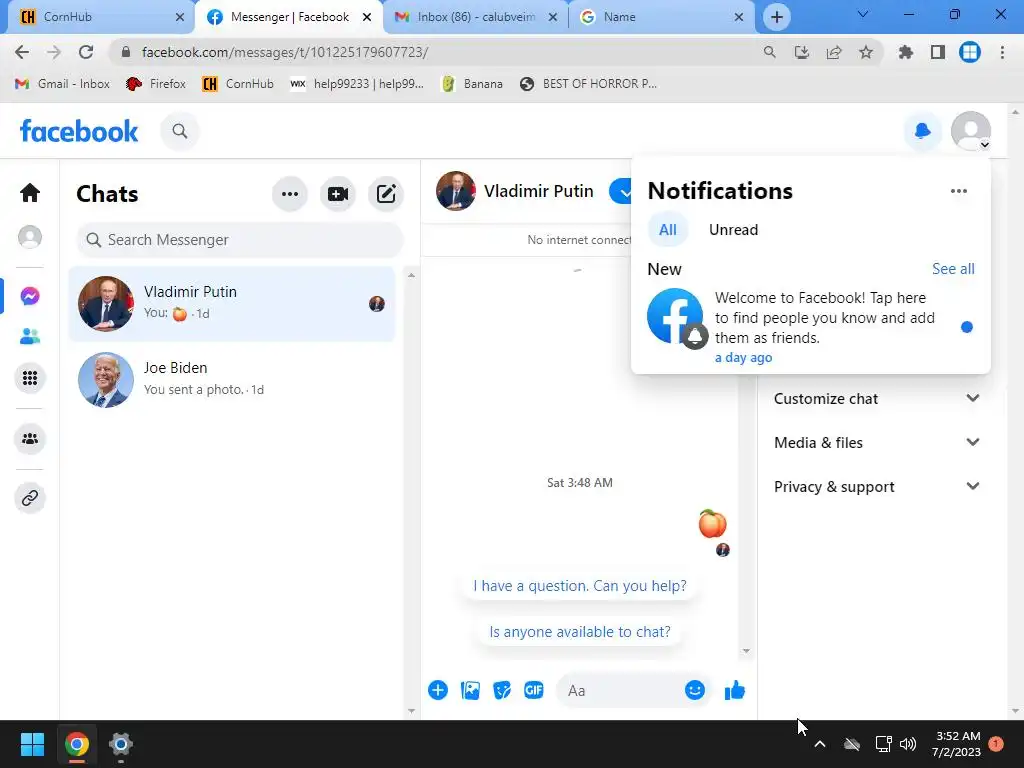
Task: Choose a sticker icon
Action: (502, 690)
